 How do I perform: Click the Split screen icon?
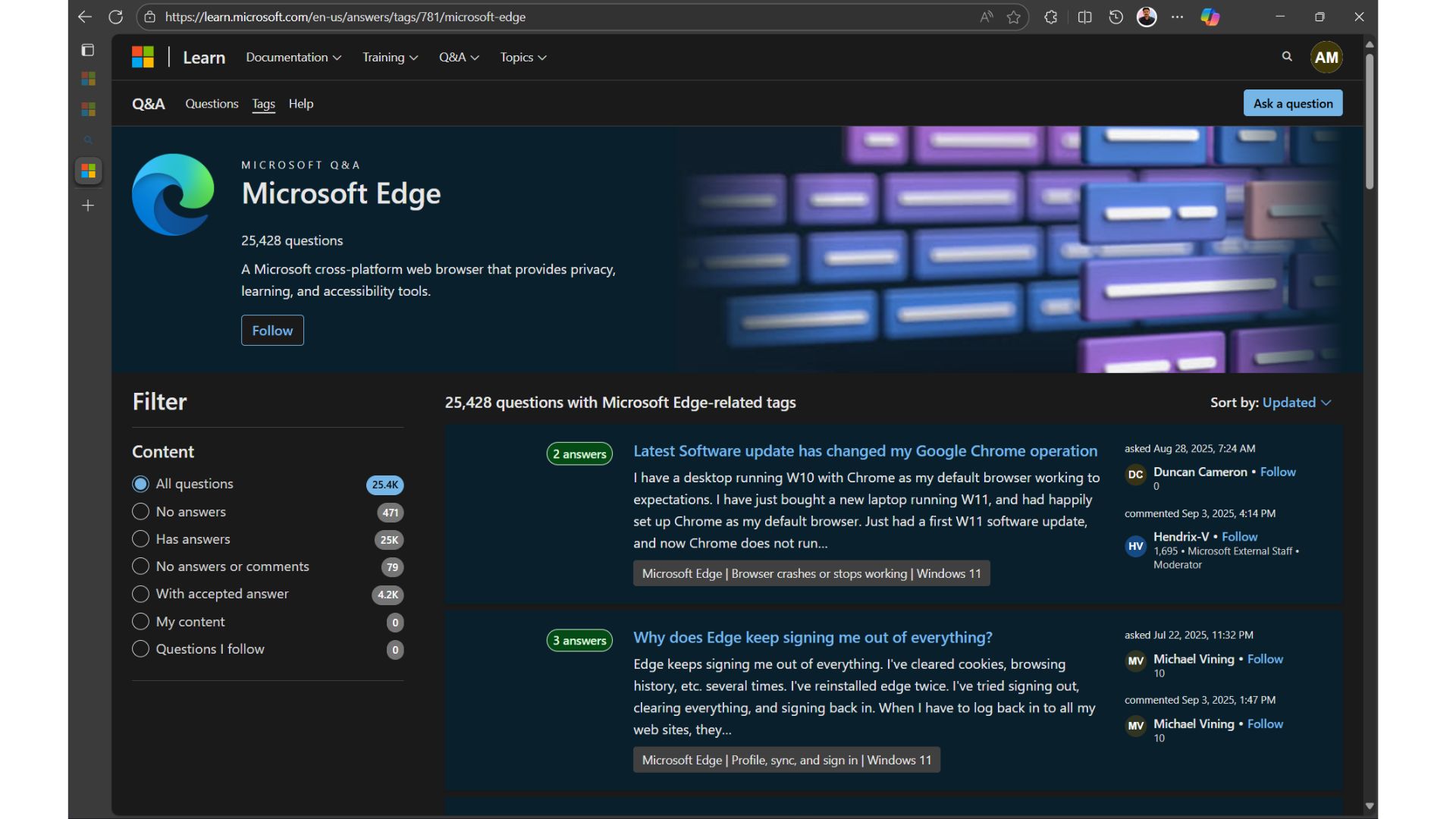point(1084,17)
